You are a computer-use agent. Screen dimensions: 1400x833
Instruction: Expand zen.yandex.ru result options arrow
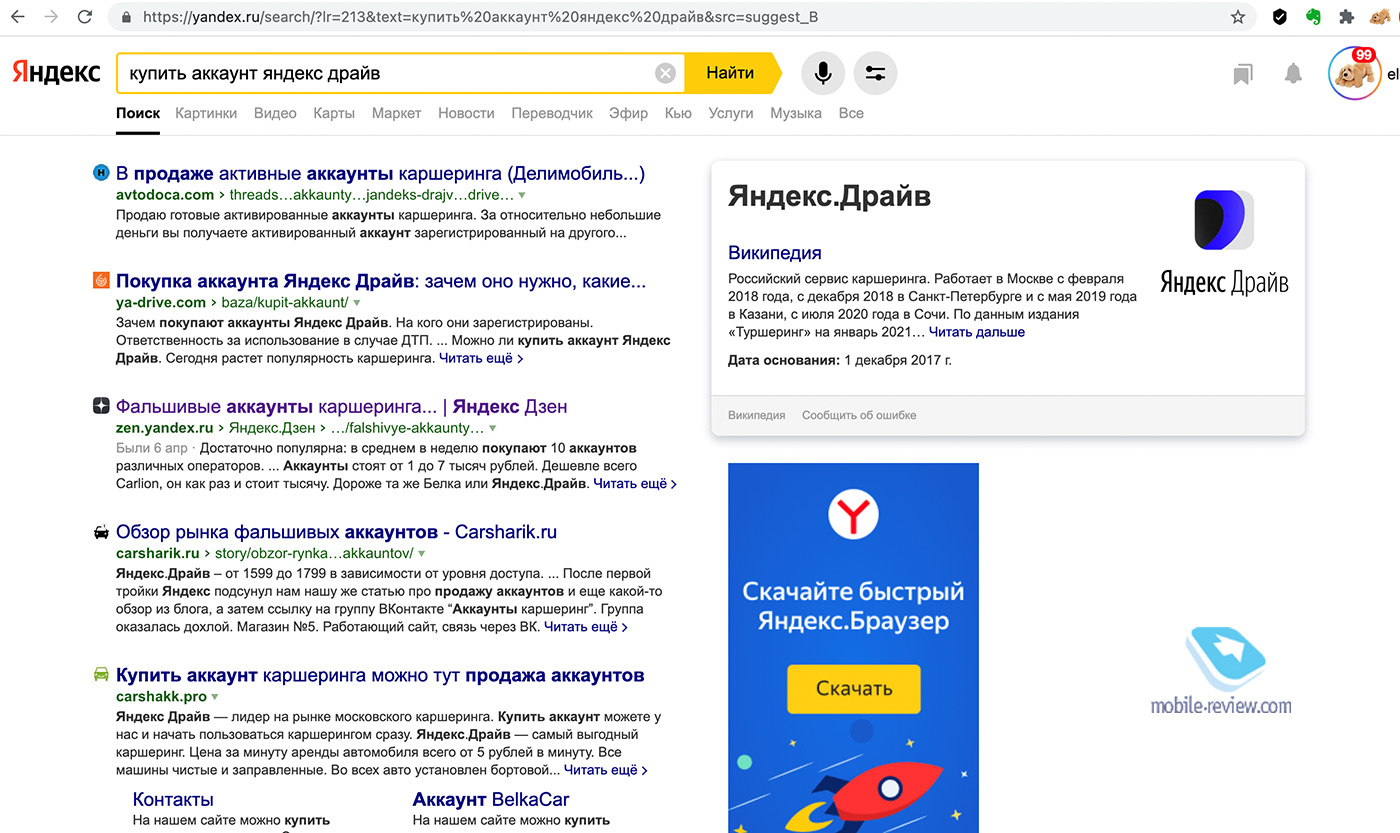(x=492, y=428)
